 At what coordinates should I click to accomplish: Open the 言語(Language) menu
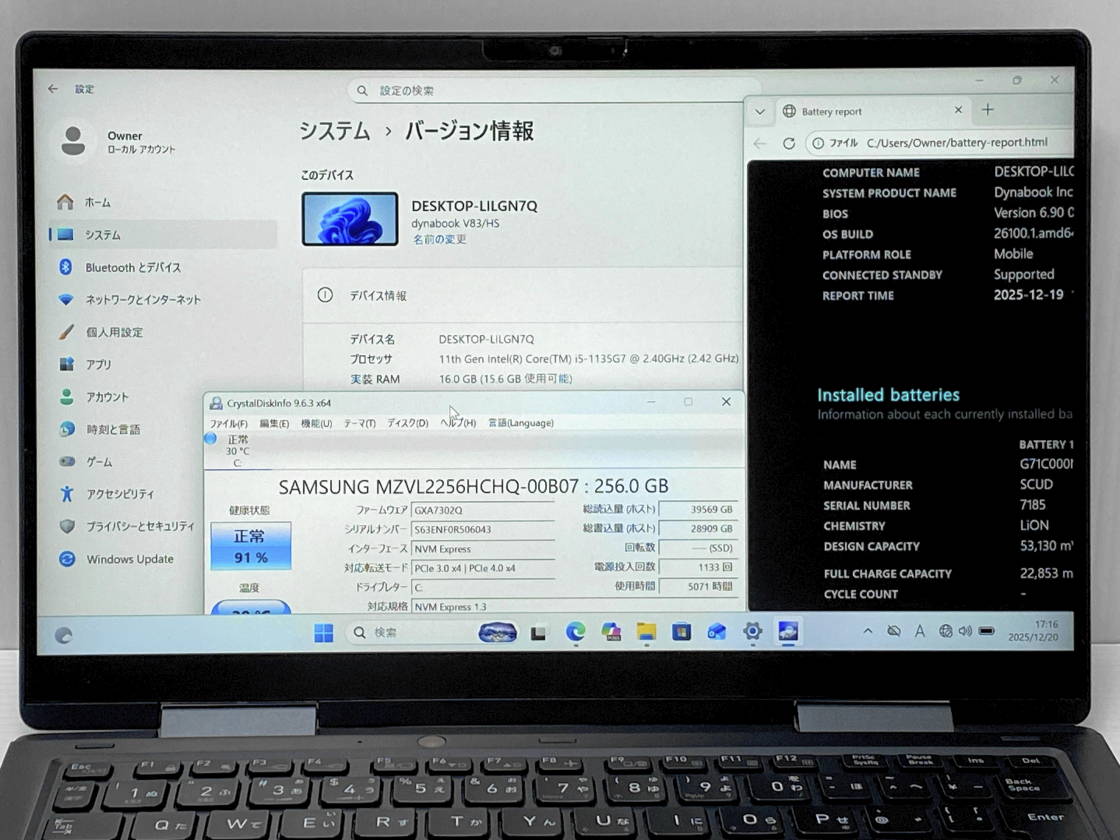(x=520, y=423)
